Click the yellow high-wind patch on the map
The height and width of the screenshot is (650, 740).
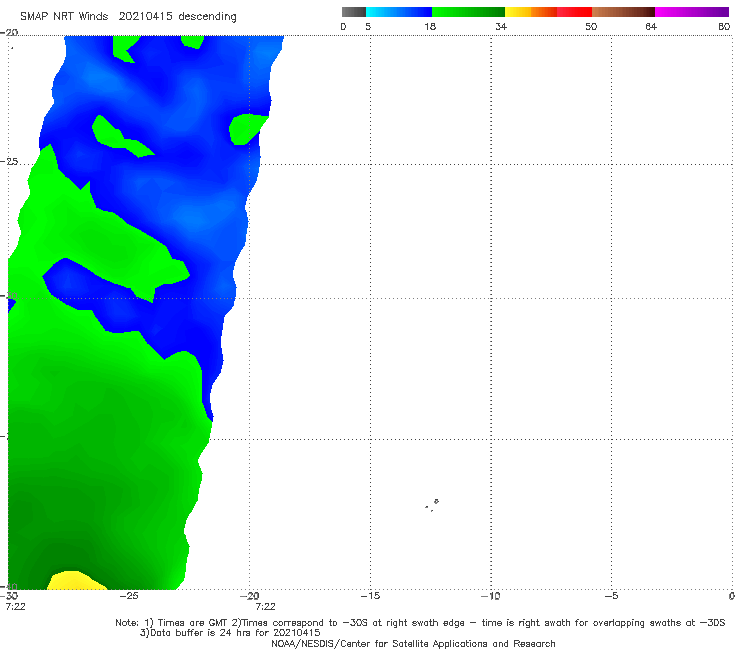pyautogui.click(x=76, y=581)
